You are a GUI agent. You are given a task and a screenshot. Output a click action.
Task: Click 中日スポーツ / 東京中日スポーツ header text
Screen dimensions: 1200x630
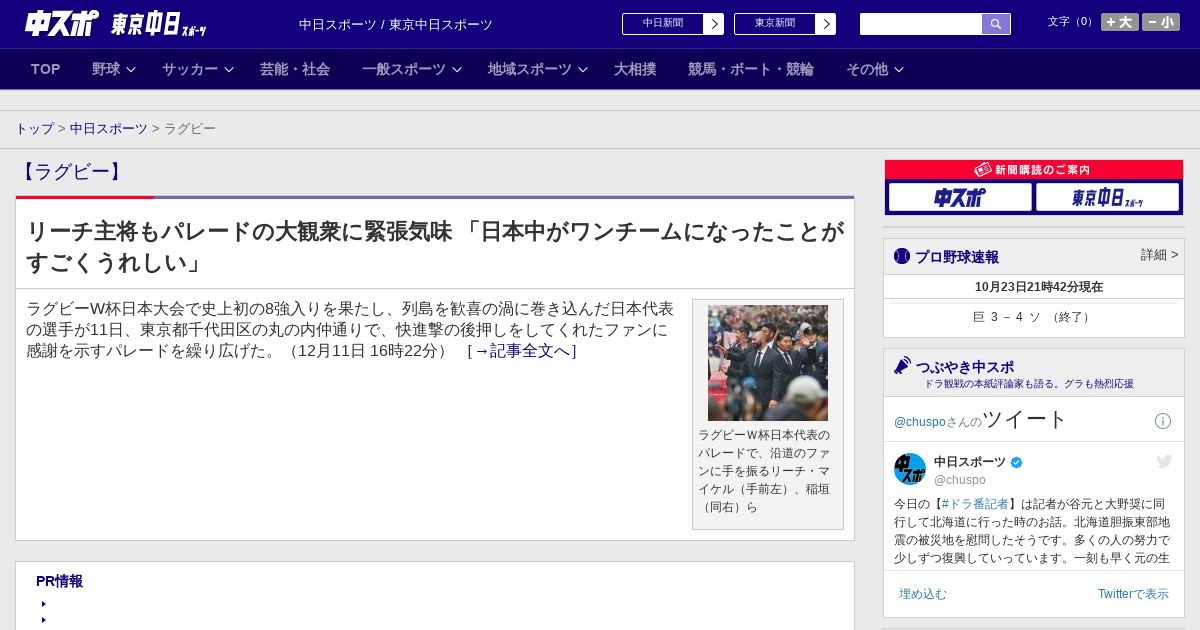396,25
